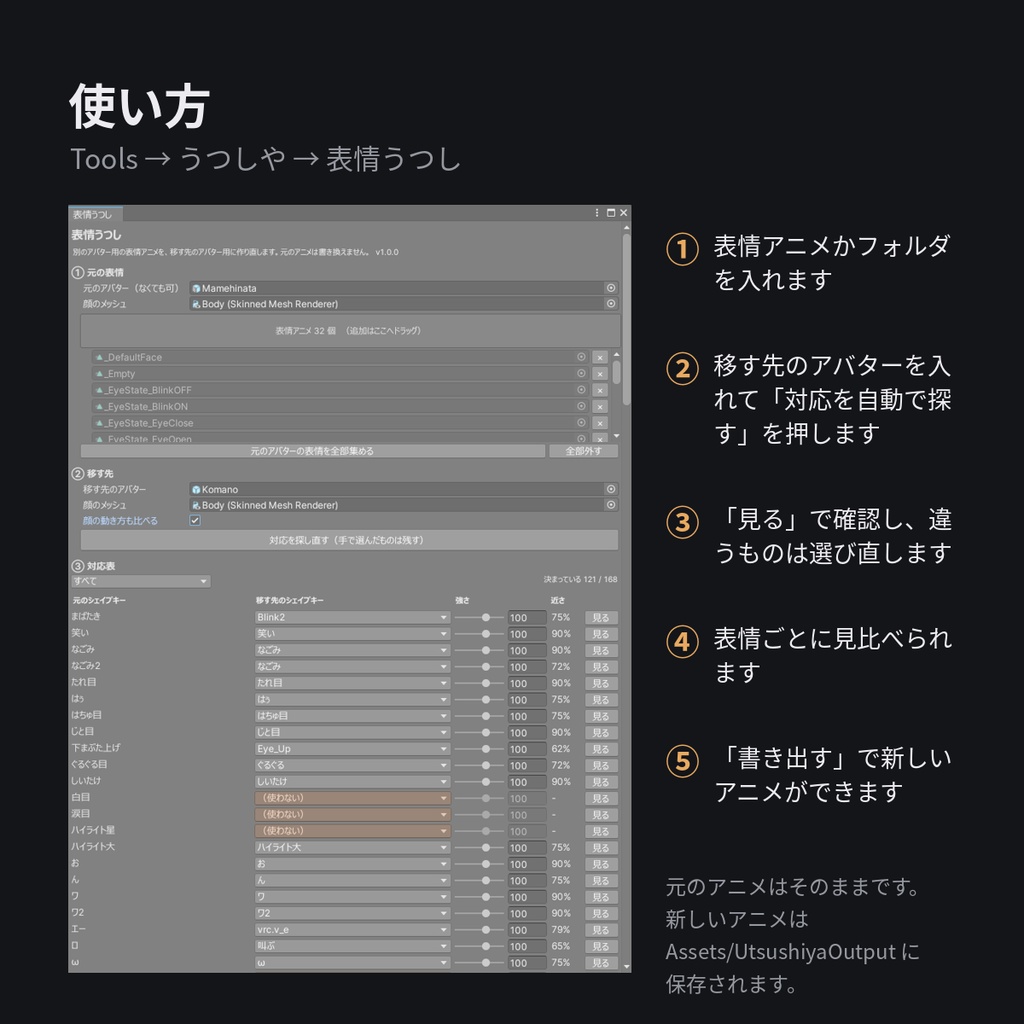Click the 100 strength field for はぅ
The image size is (1024, 1024).
click(x=527, y=700)
